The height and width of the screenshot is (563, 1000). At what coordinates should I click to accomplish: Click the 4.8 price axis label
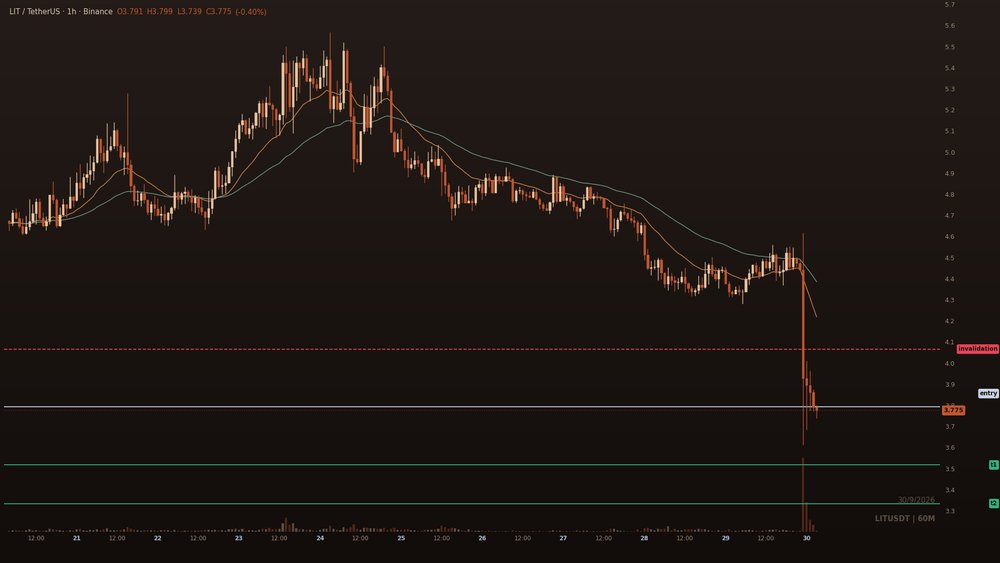click(950, 194)
